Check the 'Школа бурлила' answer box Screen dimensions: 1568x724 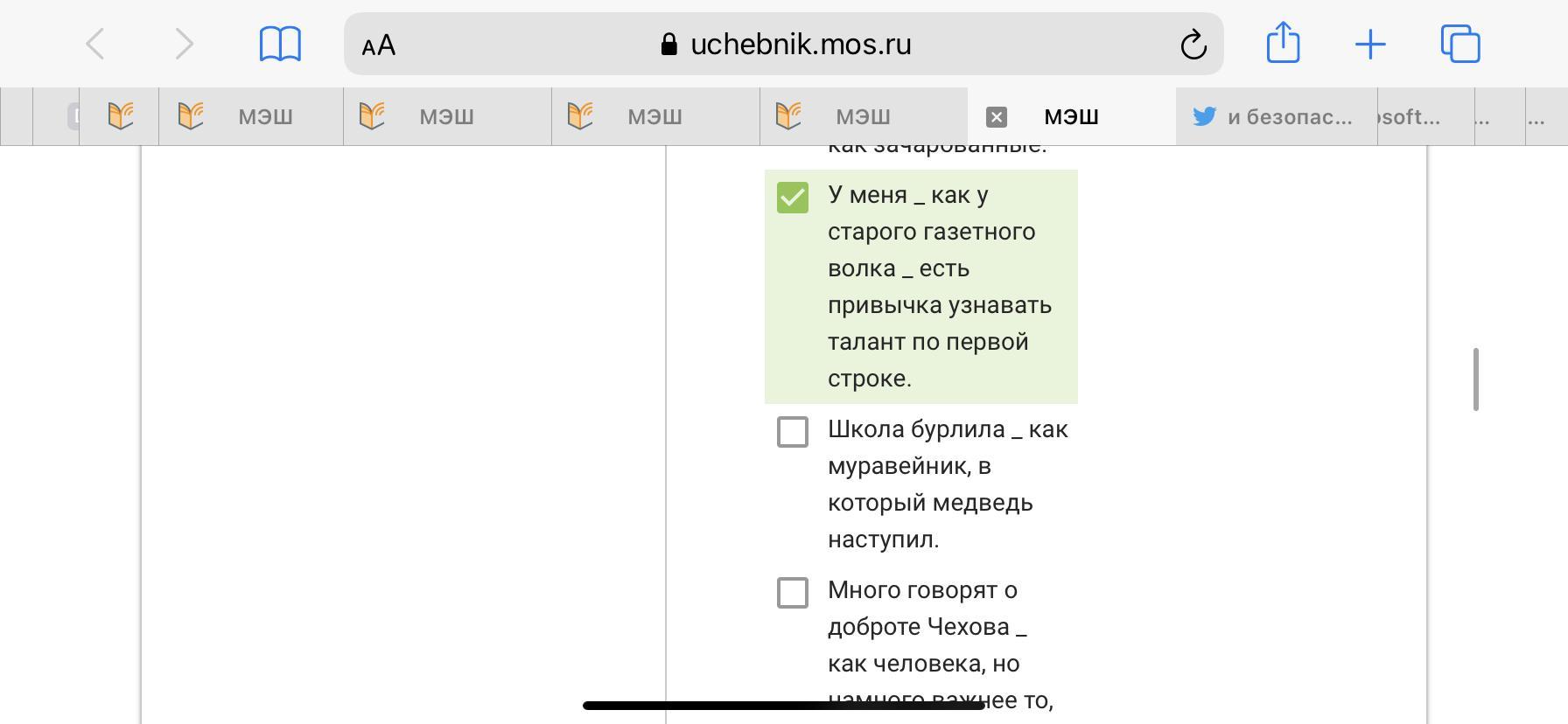click(x=793, y=432)
